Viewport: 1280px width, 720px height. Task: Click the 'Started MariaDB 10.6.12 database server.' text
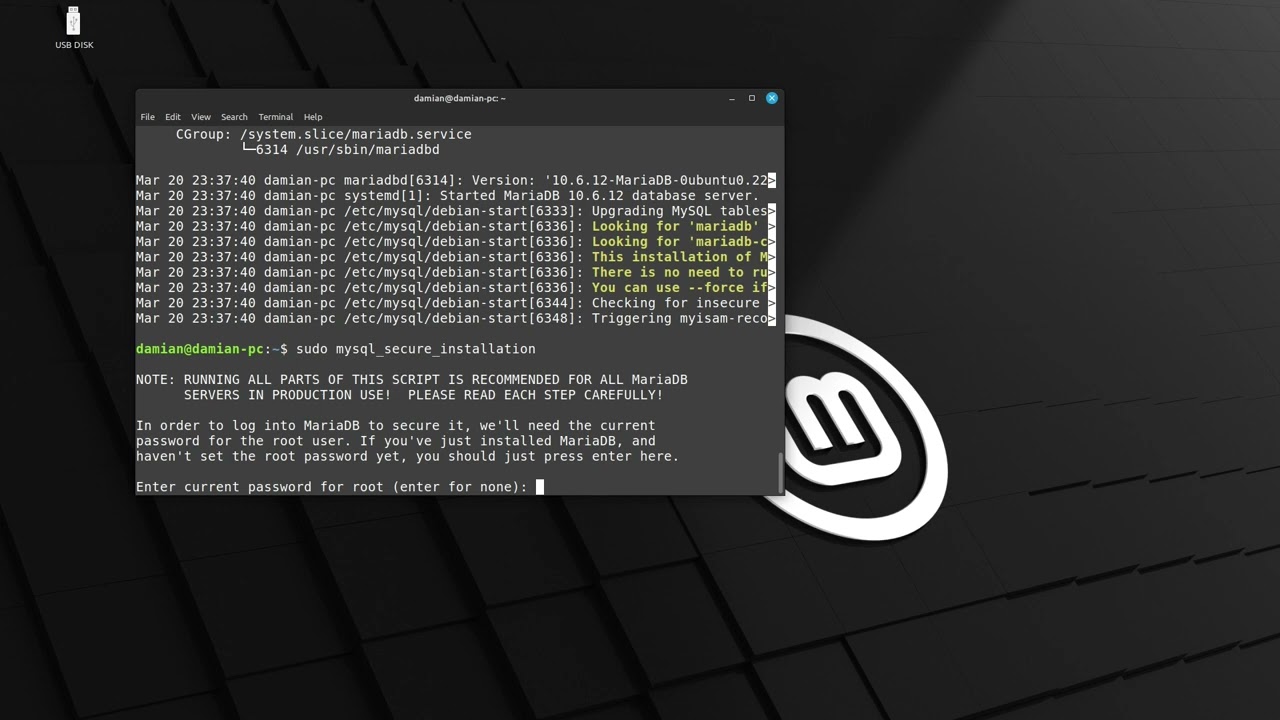[x=600, y=196]
